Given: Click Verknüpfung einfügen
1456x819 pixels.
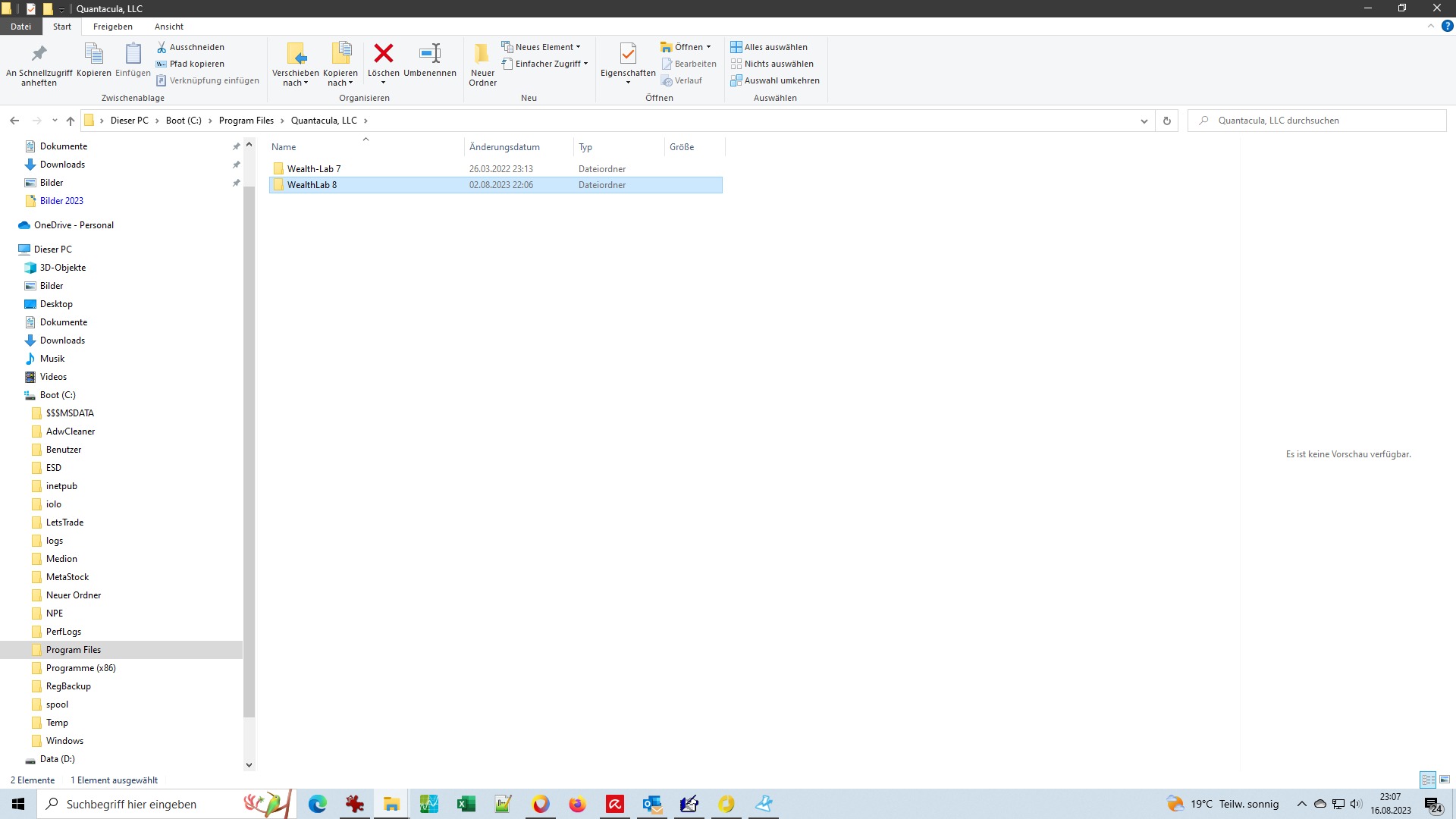Looking at the screenshot, I should point(208,80).
